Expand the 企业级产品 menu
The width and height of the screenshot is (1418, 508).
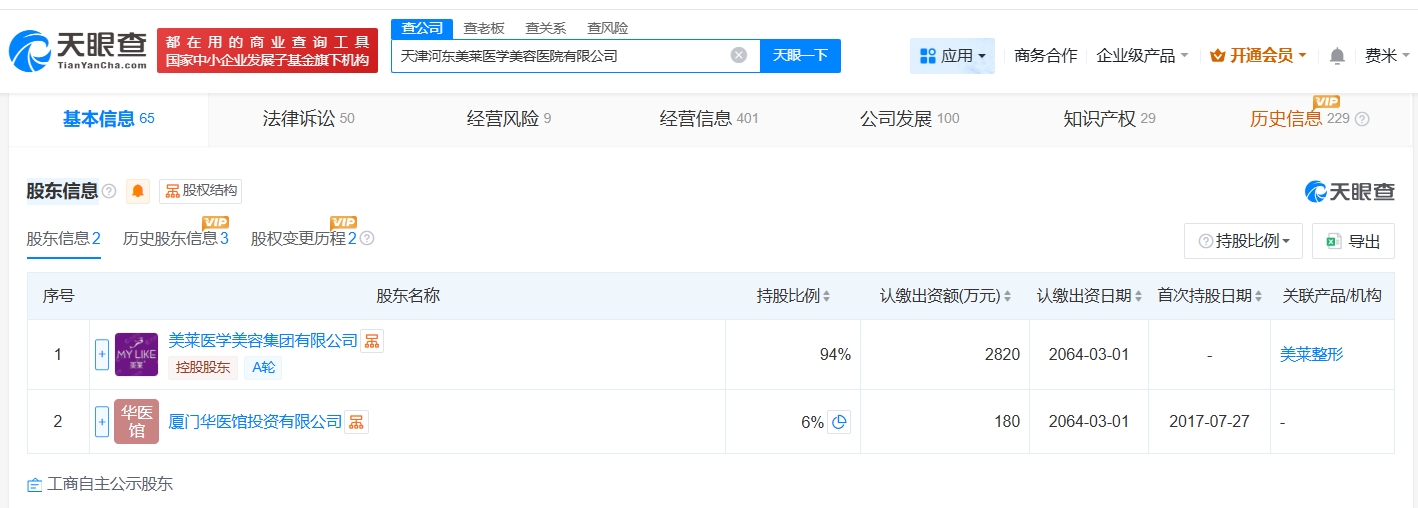click(1142, 56)
